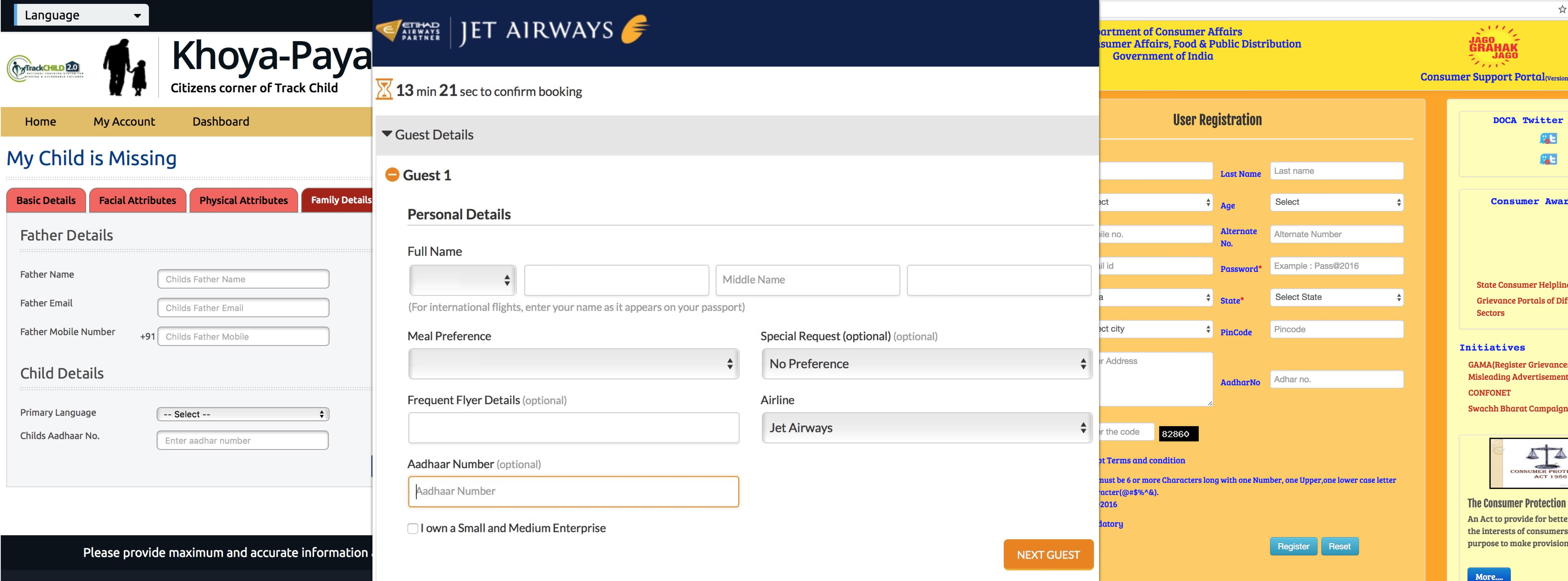Click the Jago Grahak Jago logo

coord(1493,47)
